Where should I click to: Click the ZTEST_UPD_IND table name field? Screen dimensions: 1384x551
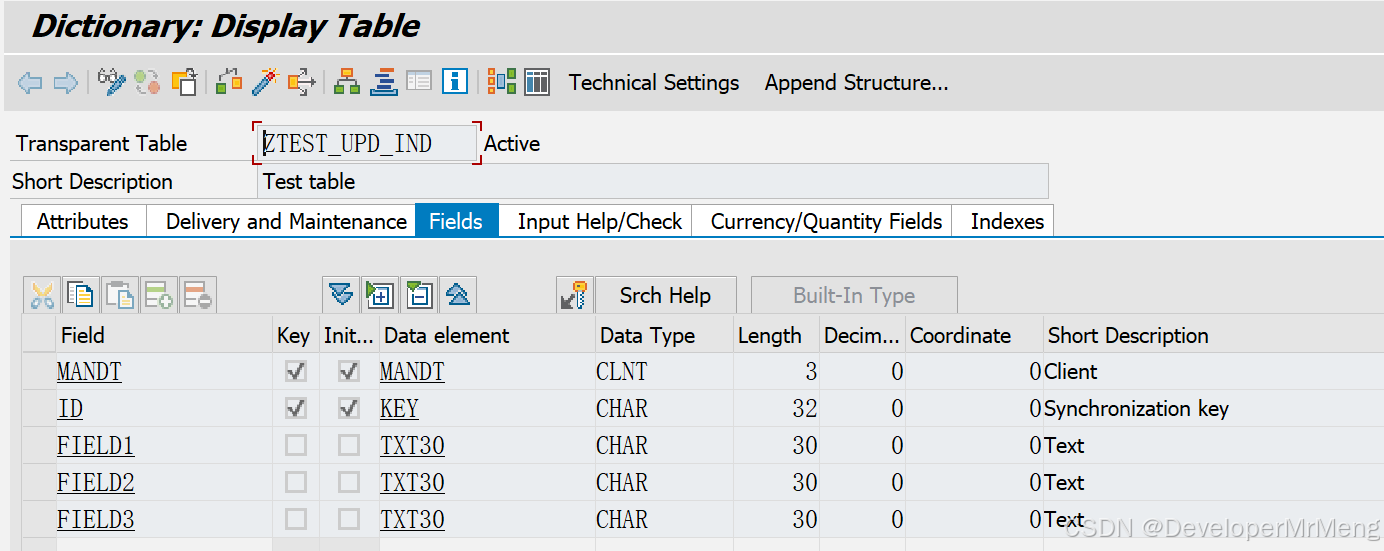[x=367, y=143]
